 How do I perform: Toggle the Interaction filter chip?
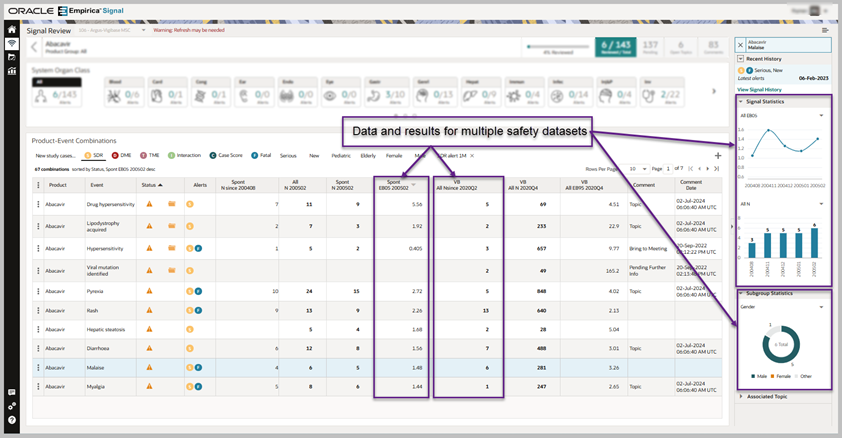(x=184, y=156)
